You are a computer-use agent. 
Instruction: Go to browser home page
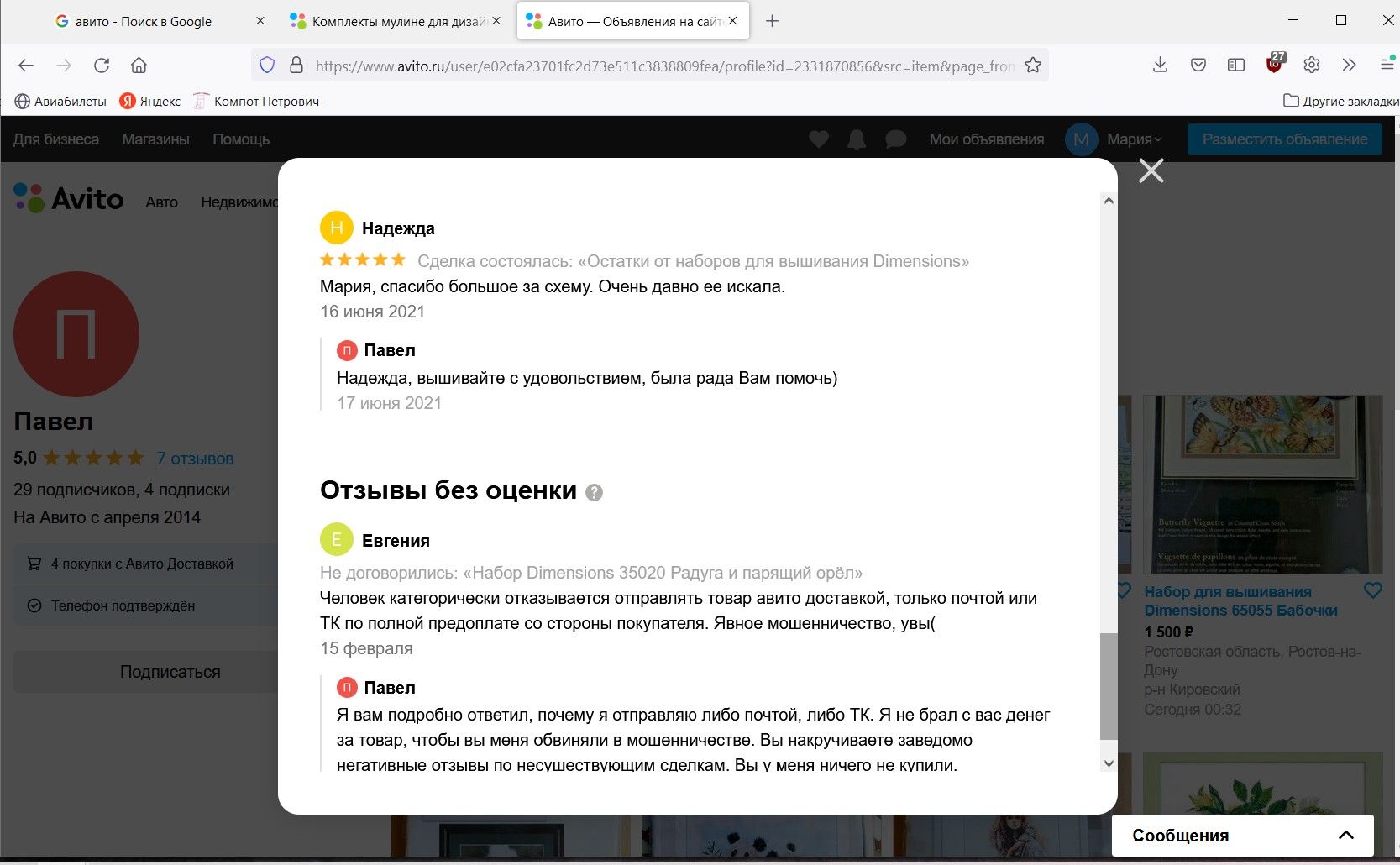(139, 66)
